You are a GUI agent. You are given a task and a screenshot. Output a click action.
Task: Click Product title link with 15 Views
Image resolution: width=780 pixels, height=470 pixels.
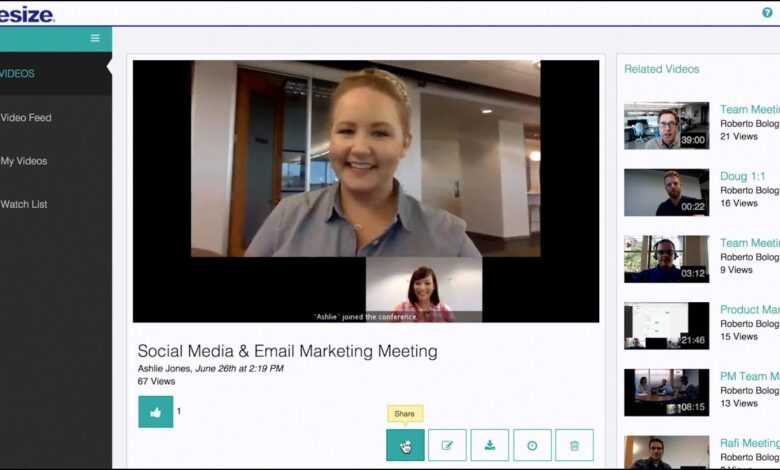tap(750, 309)
